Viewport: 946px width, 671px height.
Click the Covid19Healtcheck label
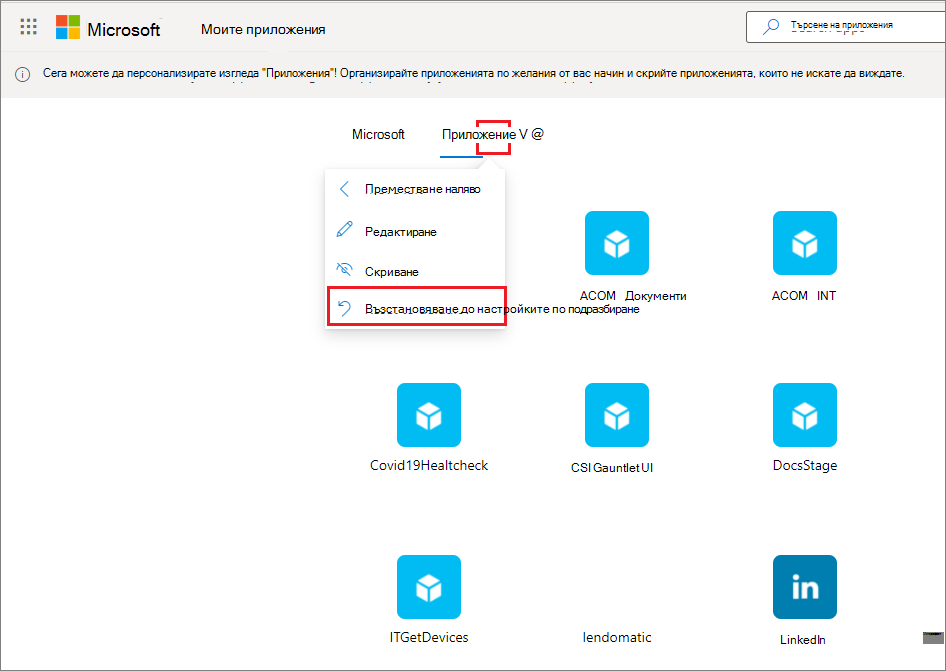(x=429, y=465)
